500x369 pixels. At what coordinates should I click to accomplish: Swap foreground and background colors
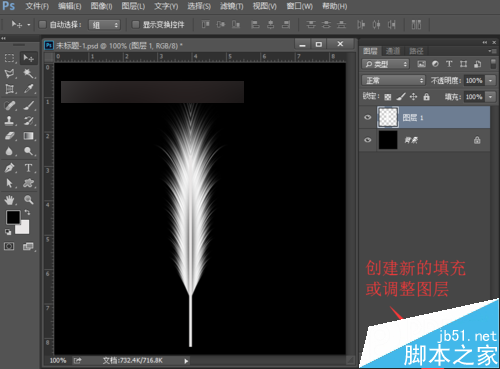(27, 212)
